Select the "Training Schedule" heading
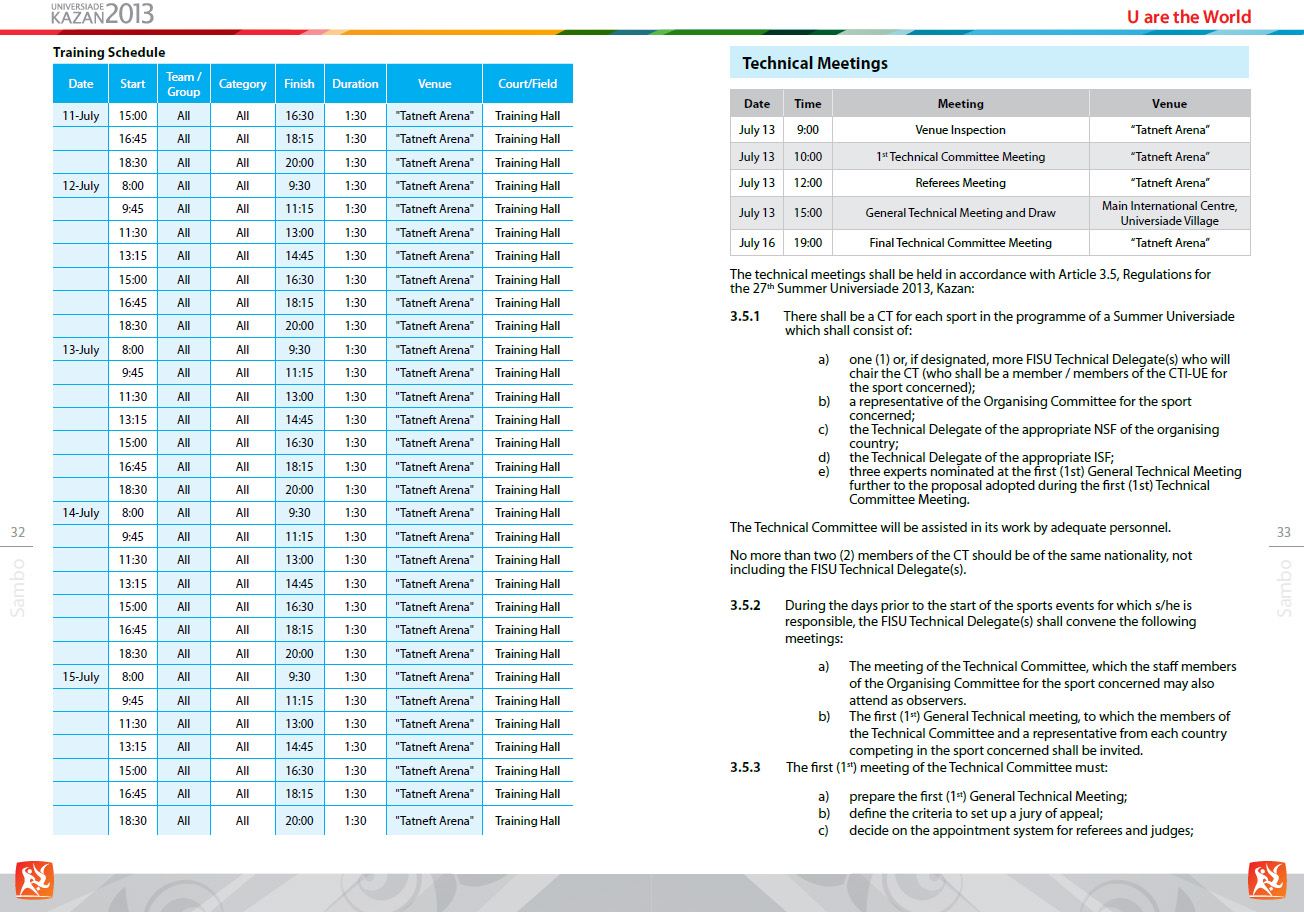 [109, 52]
